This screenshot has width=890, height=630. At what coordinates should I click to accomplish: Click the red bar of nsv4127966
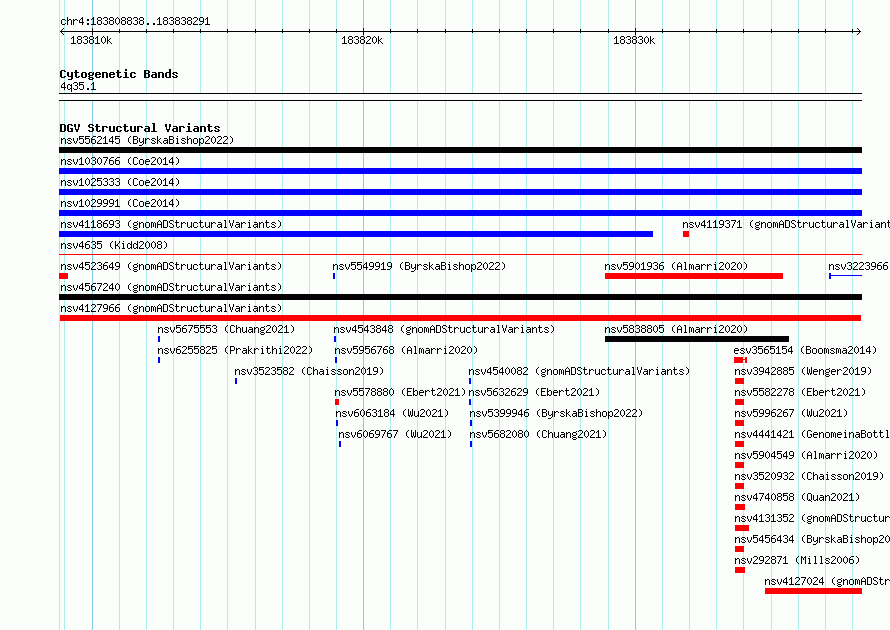(460, 318)
